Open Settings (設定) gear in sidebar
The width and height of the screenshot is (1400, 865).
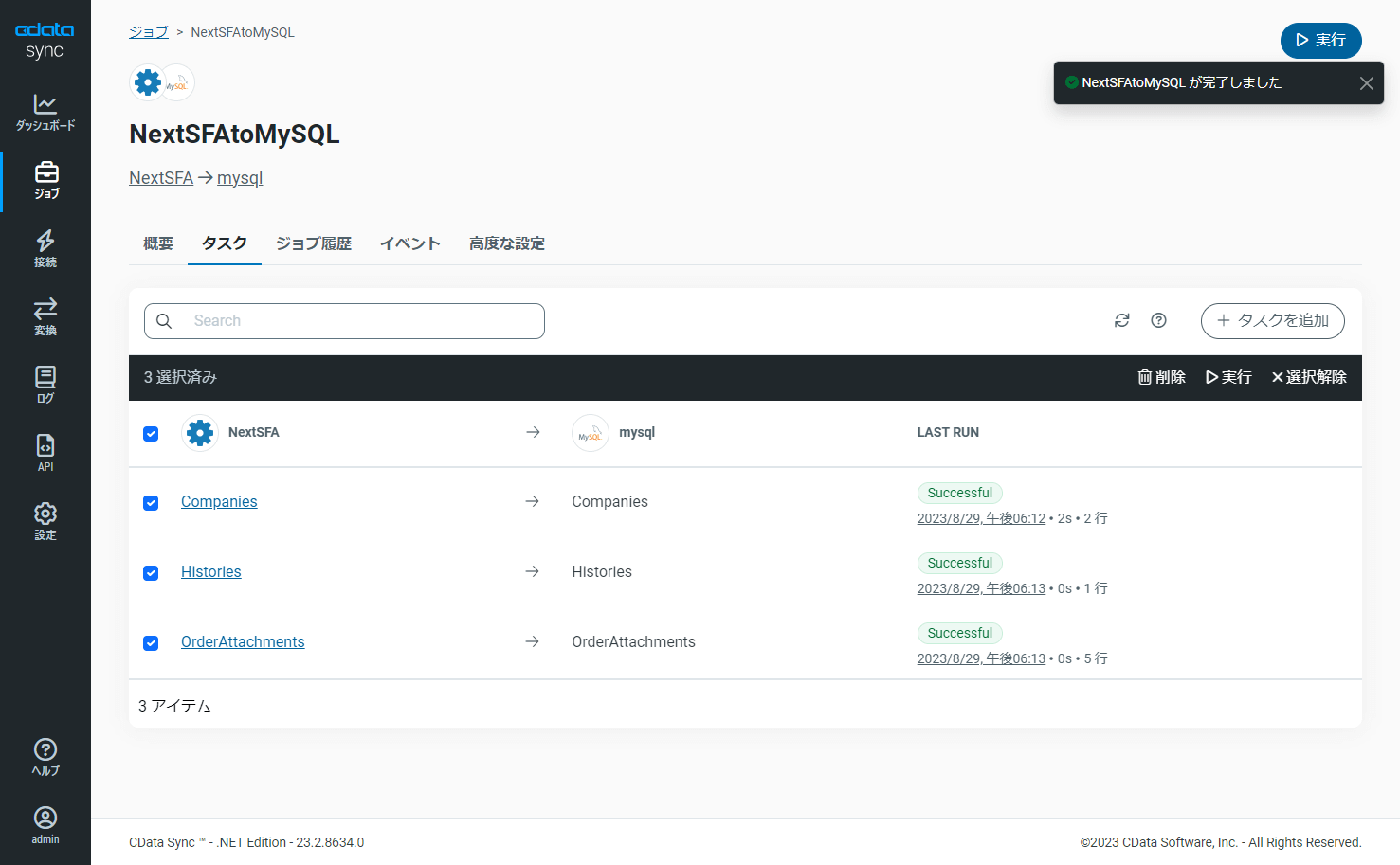pyautogui.click(x=45, y=521)
